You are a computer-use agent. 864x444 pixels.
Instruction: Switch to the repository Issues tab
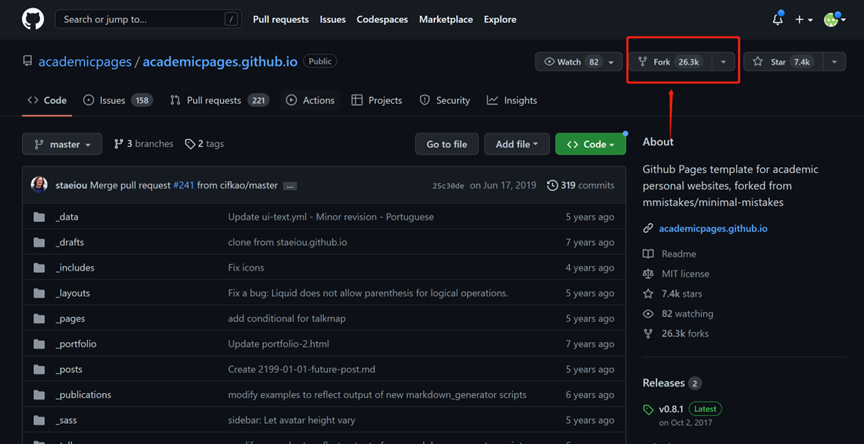click(118, 100)
